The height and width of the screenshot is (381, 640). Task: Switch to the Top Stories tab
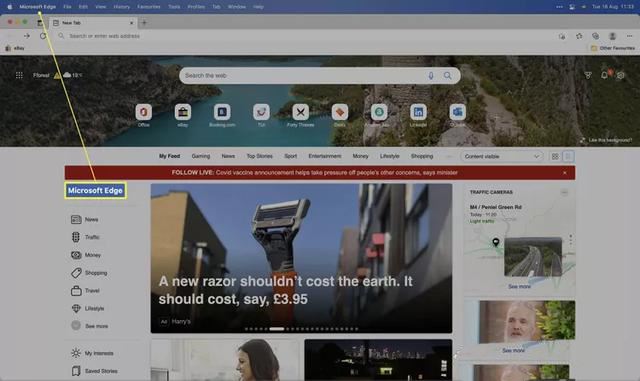click(260, 156)
